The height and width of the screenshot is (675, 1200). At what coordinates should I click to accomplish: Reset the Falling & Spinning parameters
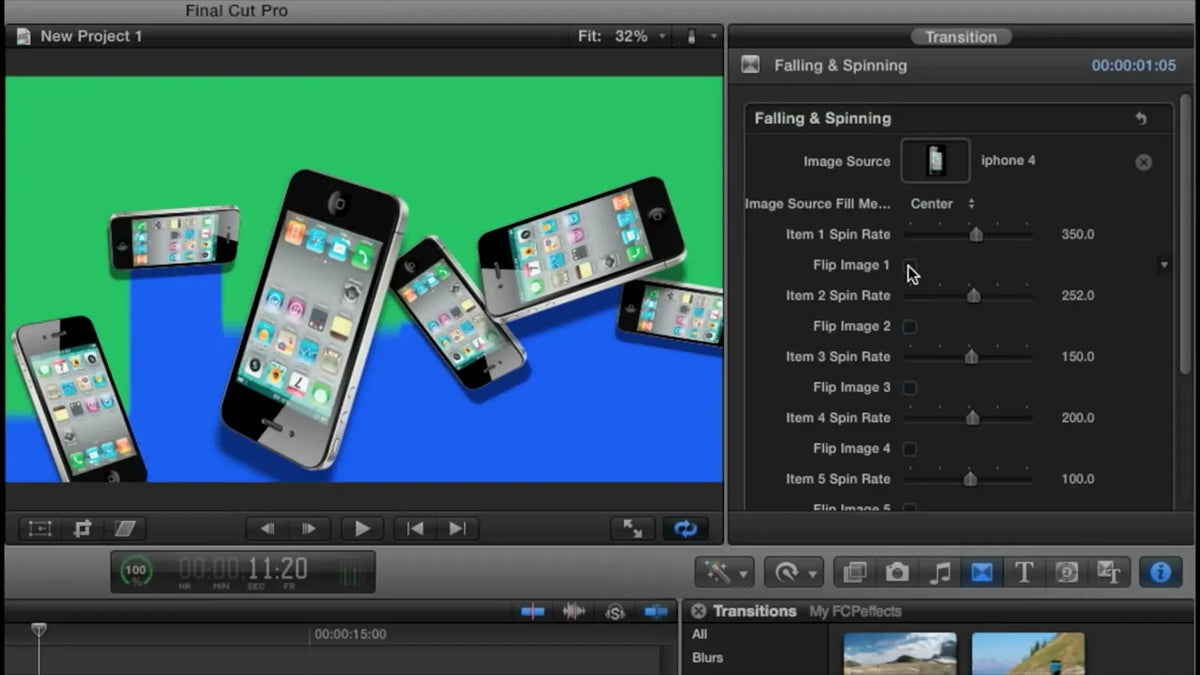1141,118
